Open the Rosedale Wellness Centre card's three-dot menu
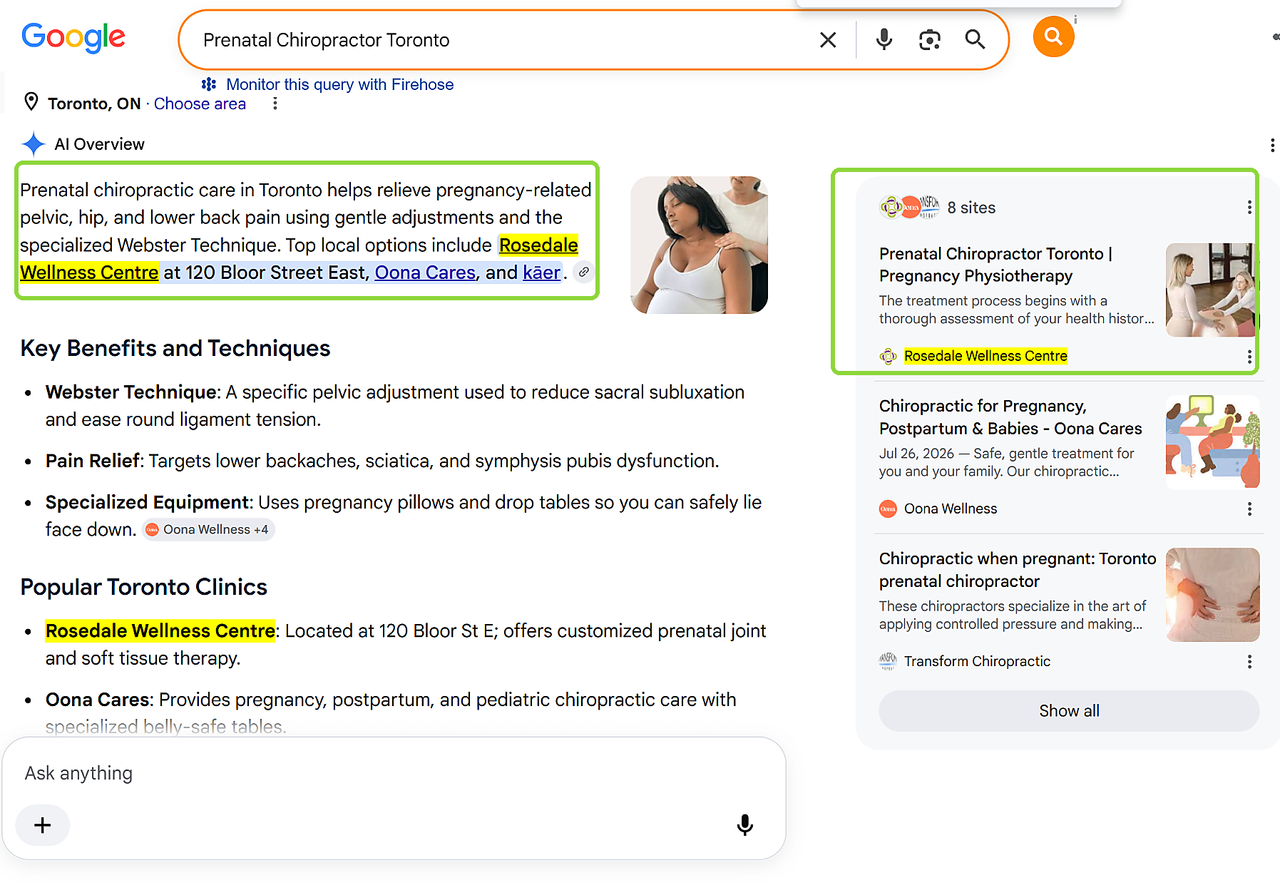1280x888 pixels. 1249,357
